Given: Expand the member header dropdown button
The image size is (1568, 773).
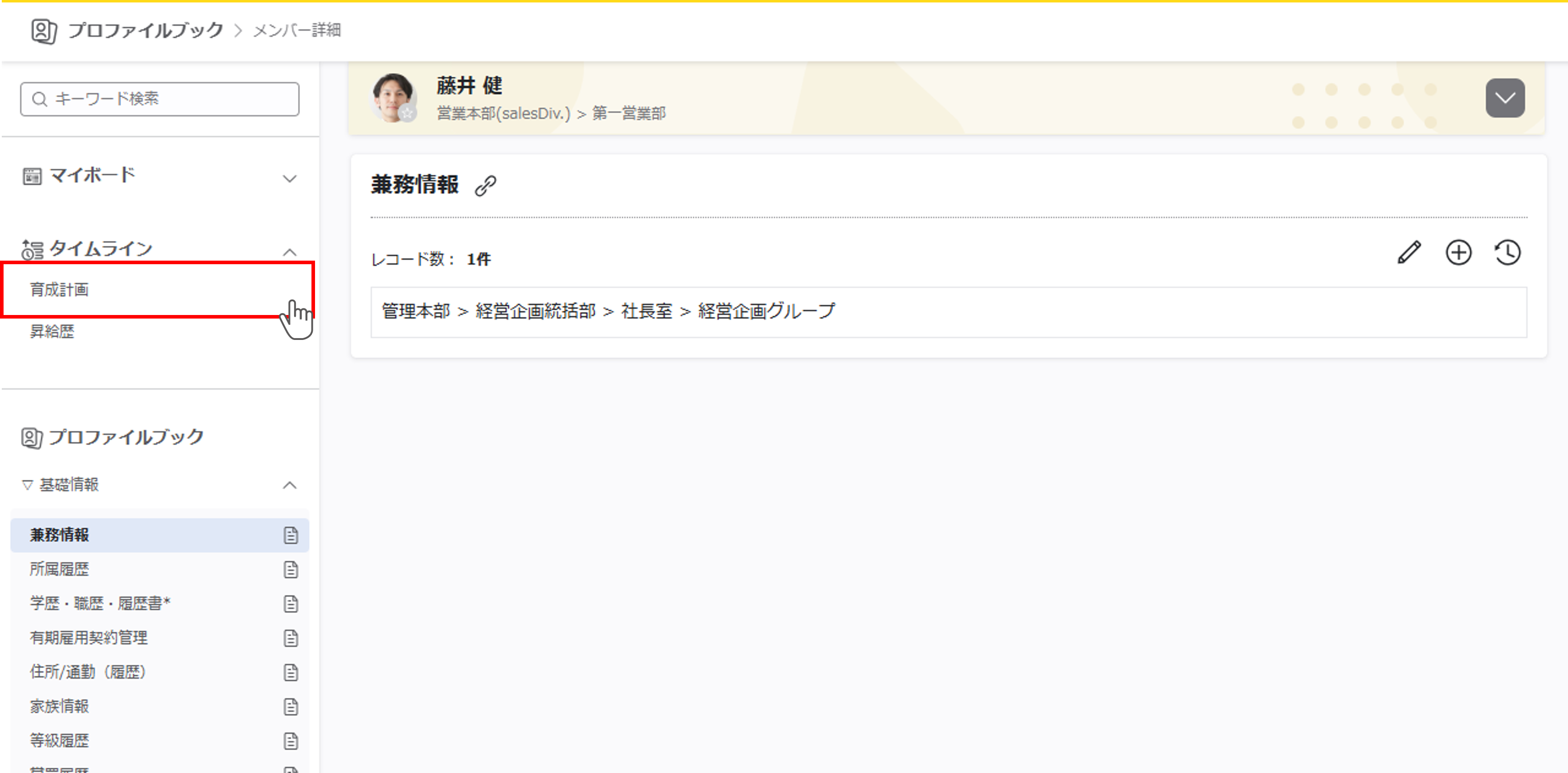Looking at the screenshot, I should (x=1505, y=98).
